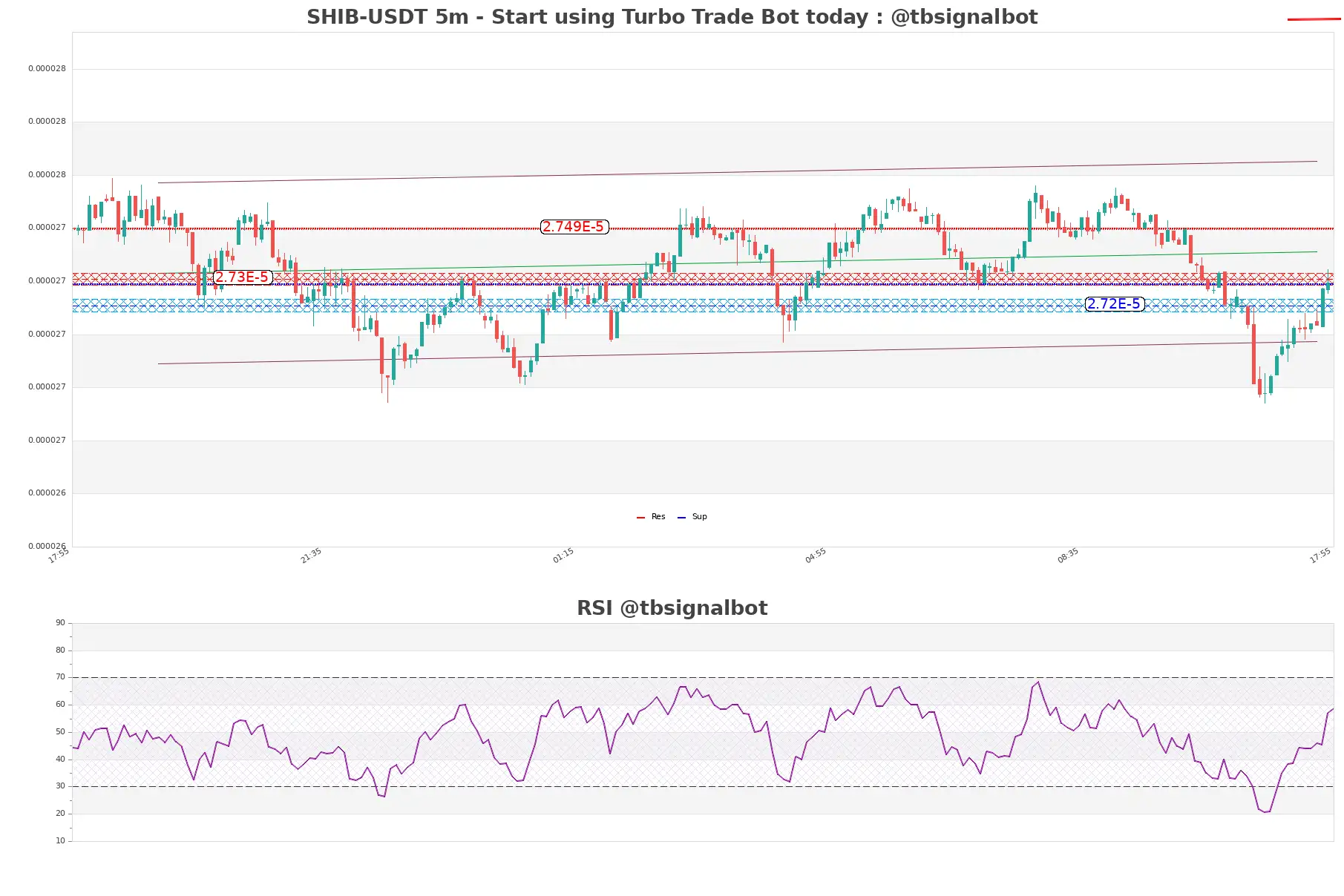The width and height of the screenshot is (1344, 896).
Task: Click the RSI 50 axis label
Action: [x=60, y=732]
